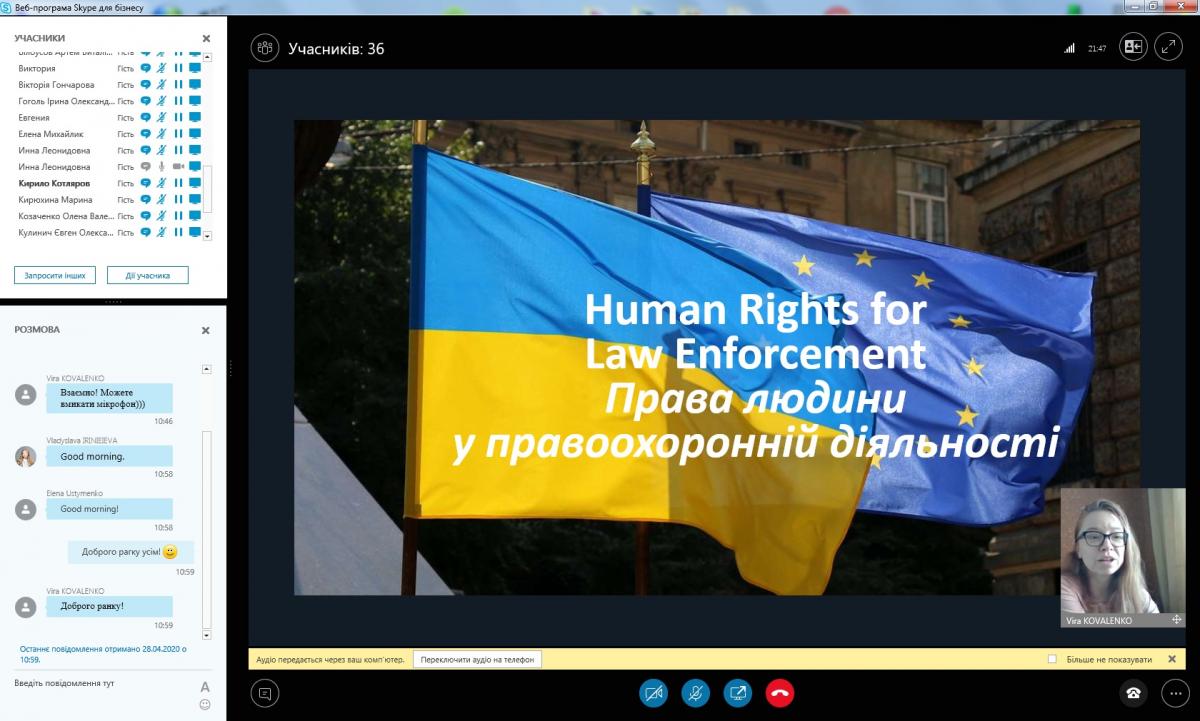Close the РОЗМОВА chat panel

(206, 330)
